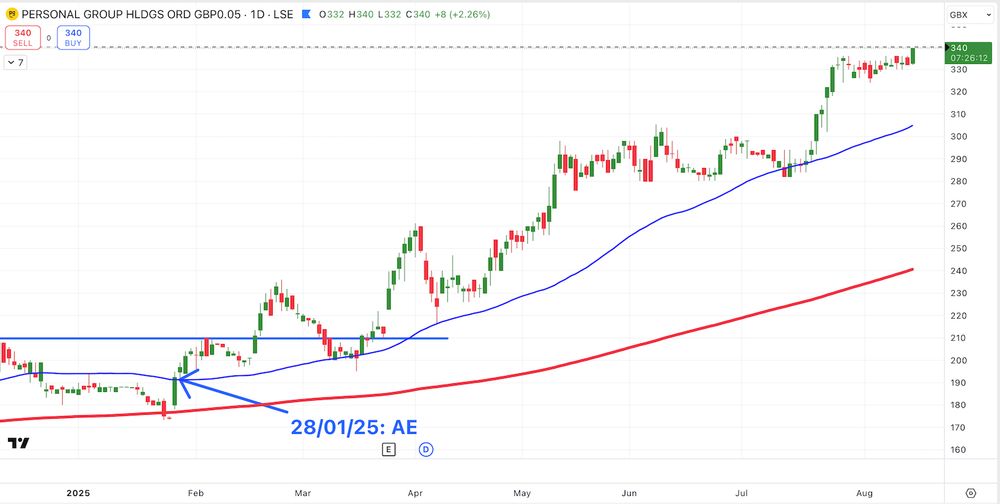Click the spread value 0 between buttons
This screenshot has width=1000, height=504.
pyautogui.click(x=48, y=38)
